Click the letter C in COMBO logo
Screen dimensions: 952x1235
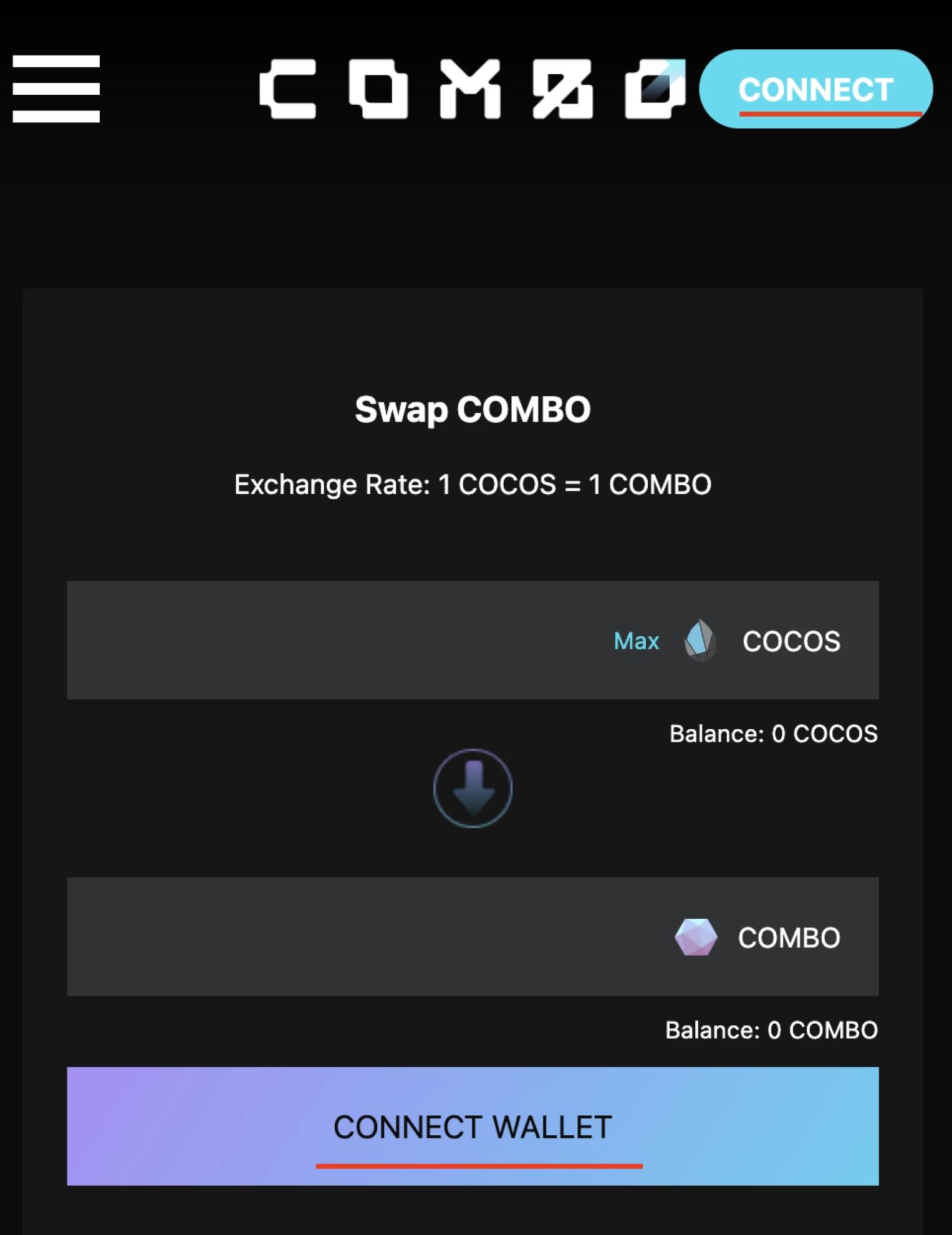(x=288, y=89)
